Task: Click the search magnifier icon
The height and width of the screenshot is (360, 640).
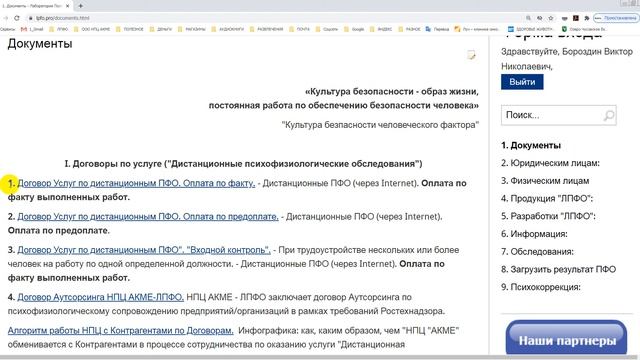Action: click(x=609, y=116)
